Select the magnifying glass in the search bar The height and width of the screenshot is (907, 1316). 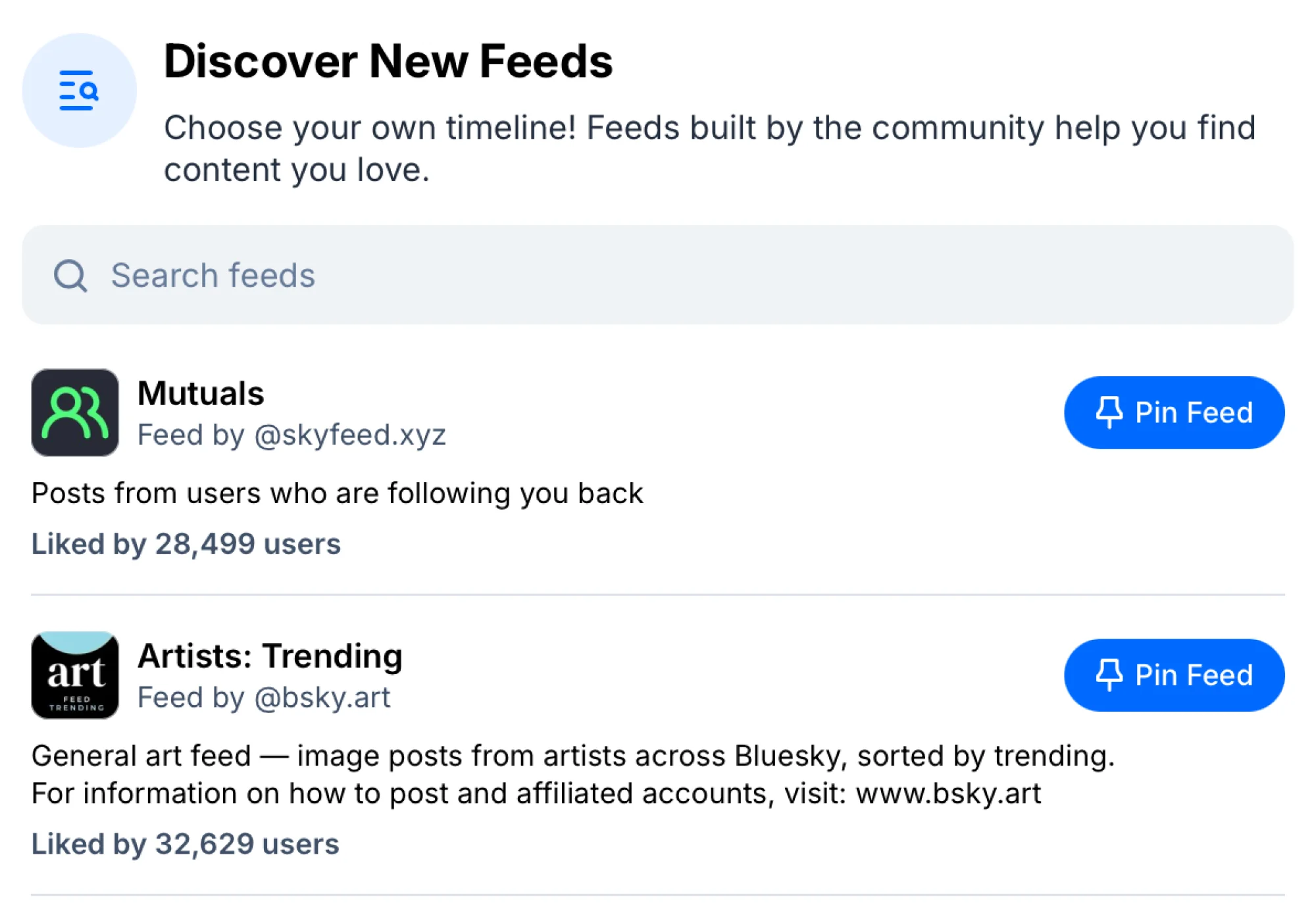tap(70, 275)
